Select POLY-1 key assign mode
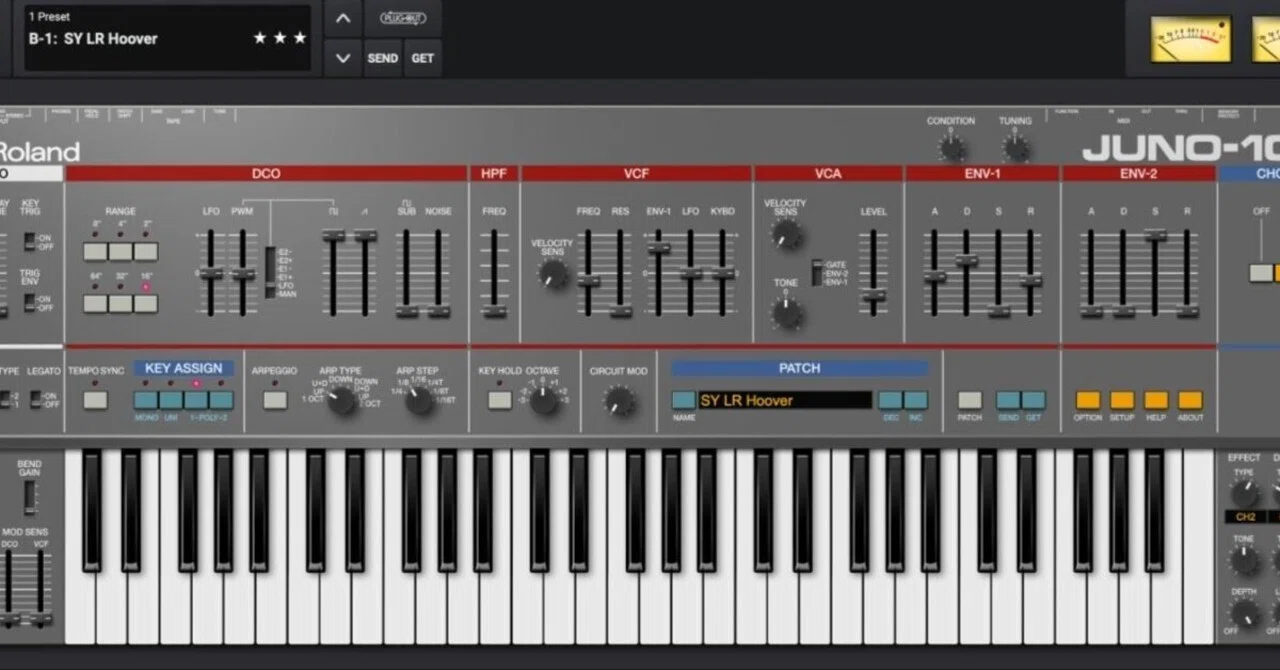The image size is (1280, 670). click(196, 400)
